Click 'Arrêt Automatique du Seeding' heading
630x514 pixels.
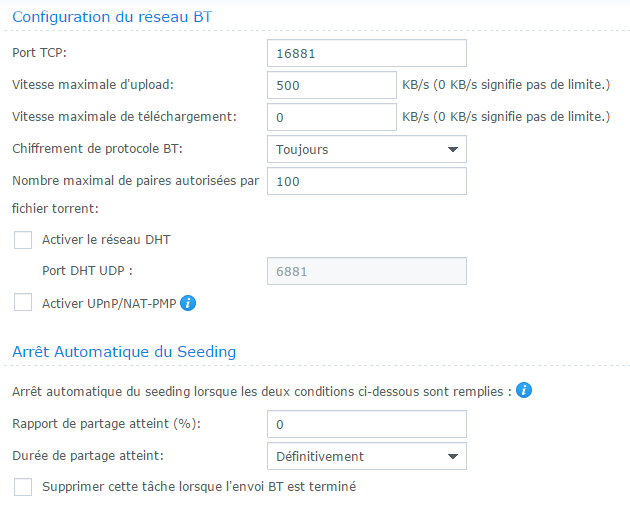(x=123, y=351)
